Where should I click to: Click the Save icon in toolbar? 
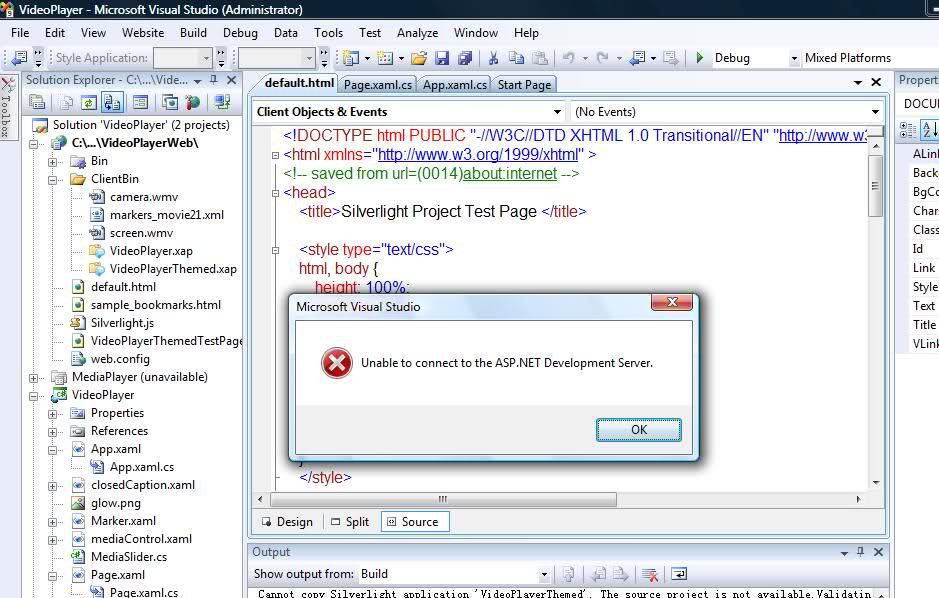click(442, 58)
